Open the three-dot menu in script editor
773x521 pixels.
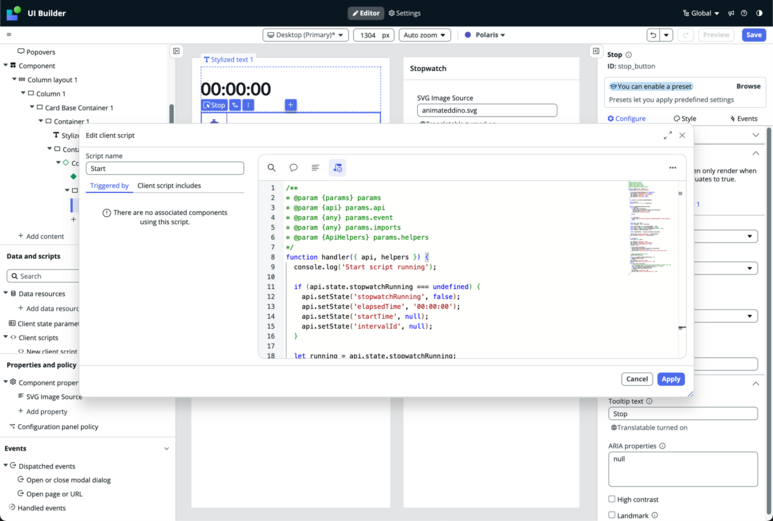click(672, 168)
